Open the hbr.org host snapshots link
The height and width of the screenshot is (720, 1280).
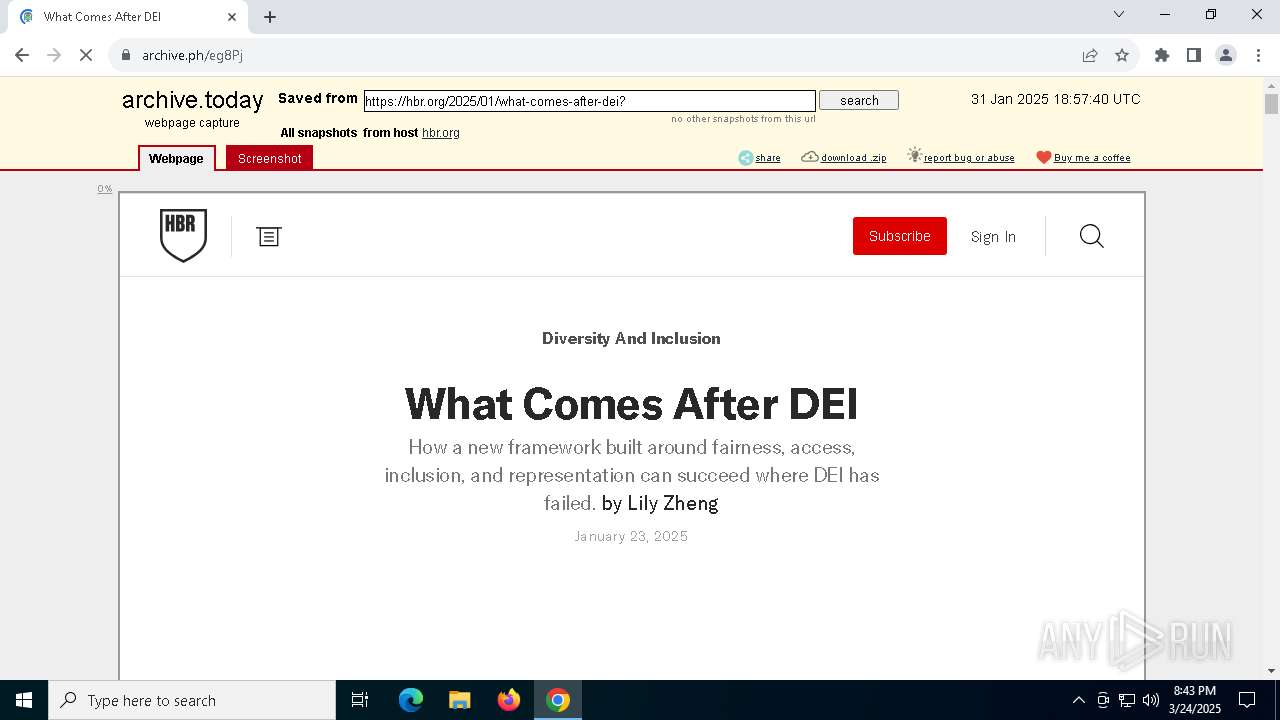(x=441, y=133)
